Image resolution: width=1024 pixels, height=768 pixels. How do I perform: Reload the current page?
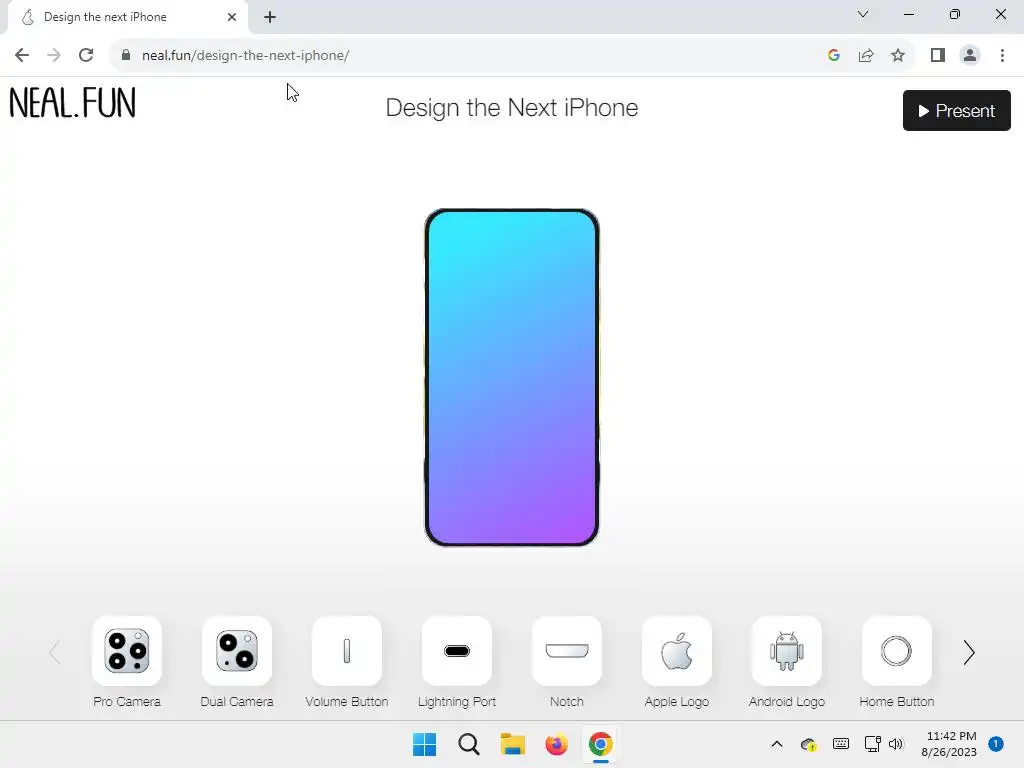(86, 55)
